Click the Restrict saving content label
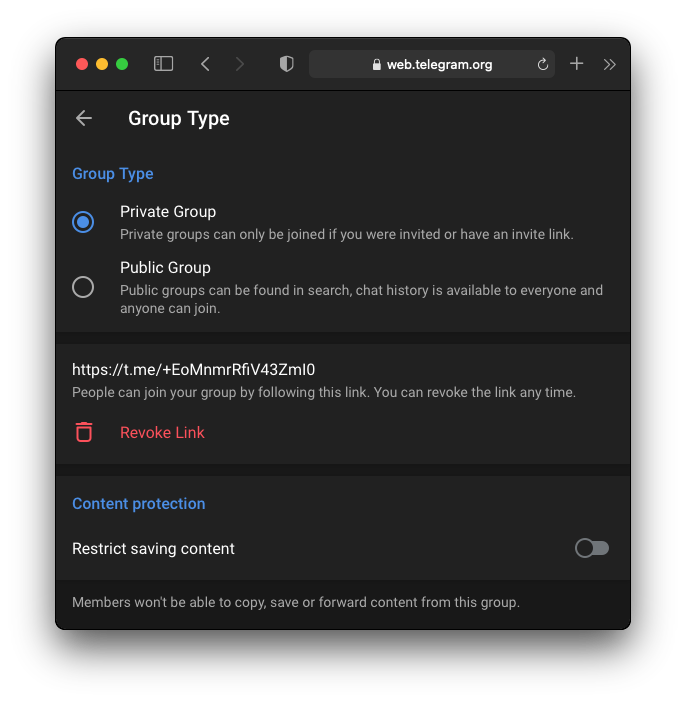Screen dimensions: 686x703 pyautogui.click(x=153, y=549)
